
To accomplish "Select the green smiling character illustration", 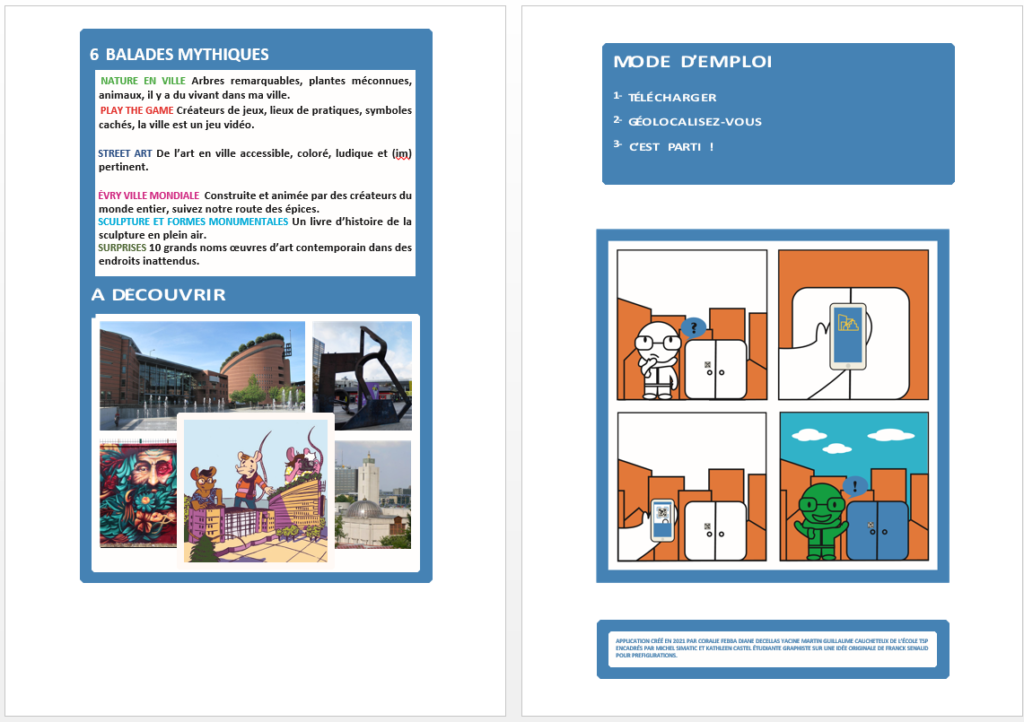I will point(821,521).
